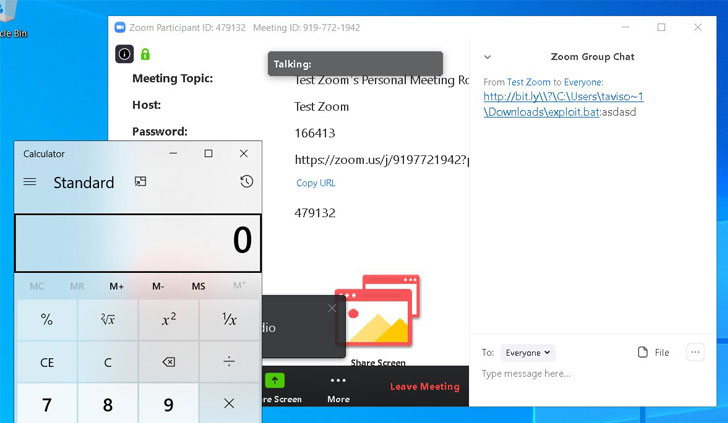This screenshot has height=423, width=728.
Task: Click the 9 key in Calculator
Action: pyautogui.click(x=169, y=404)
